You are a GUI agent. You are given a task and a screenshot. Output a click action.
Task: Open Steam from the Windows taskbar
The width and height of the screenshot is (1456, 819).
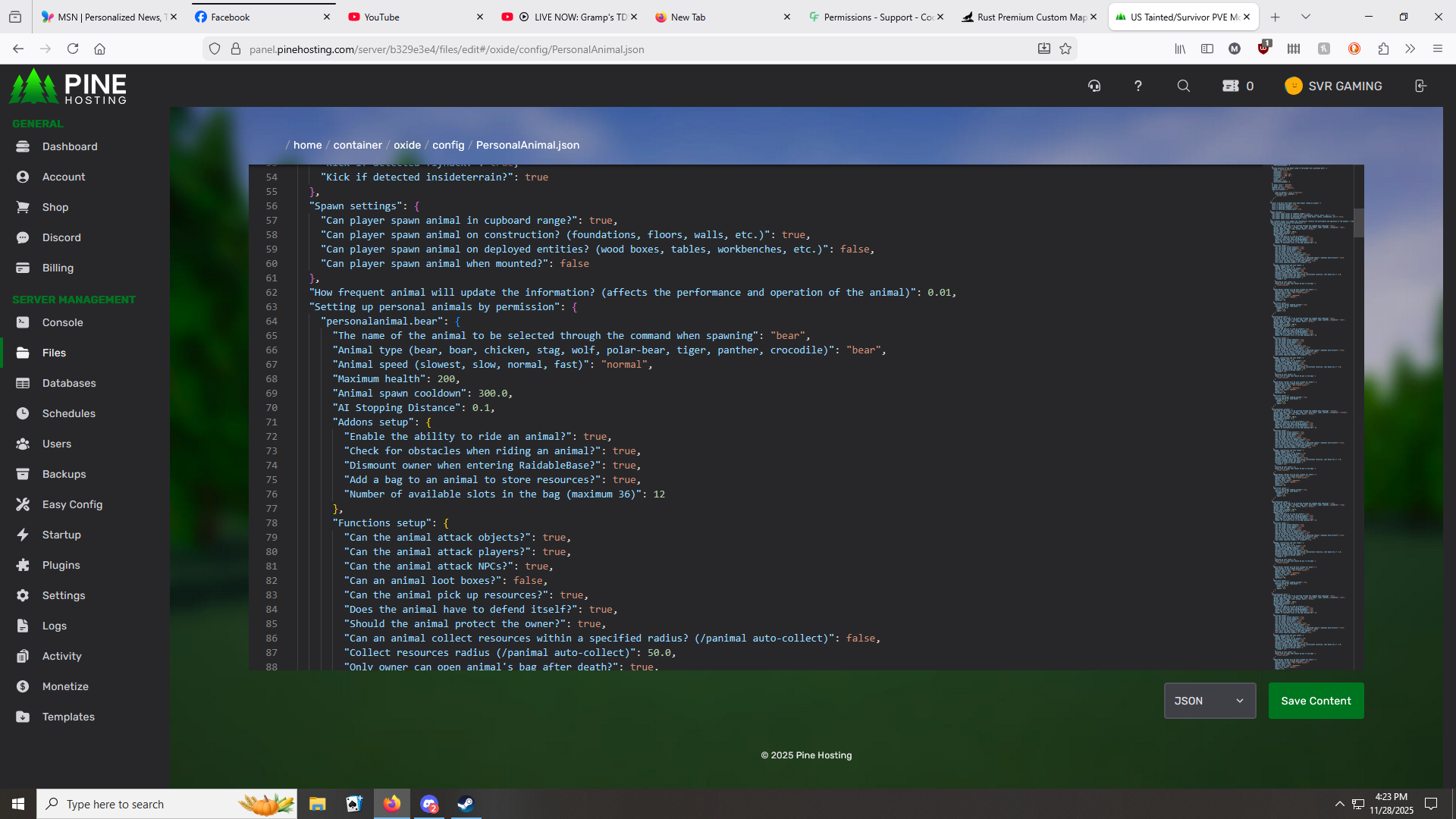point(465,804)
